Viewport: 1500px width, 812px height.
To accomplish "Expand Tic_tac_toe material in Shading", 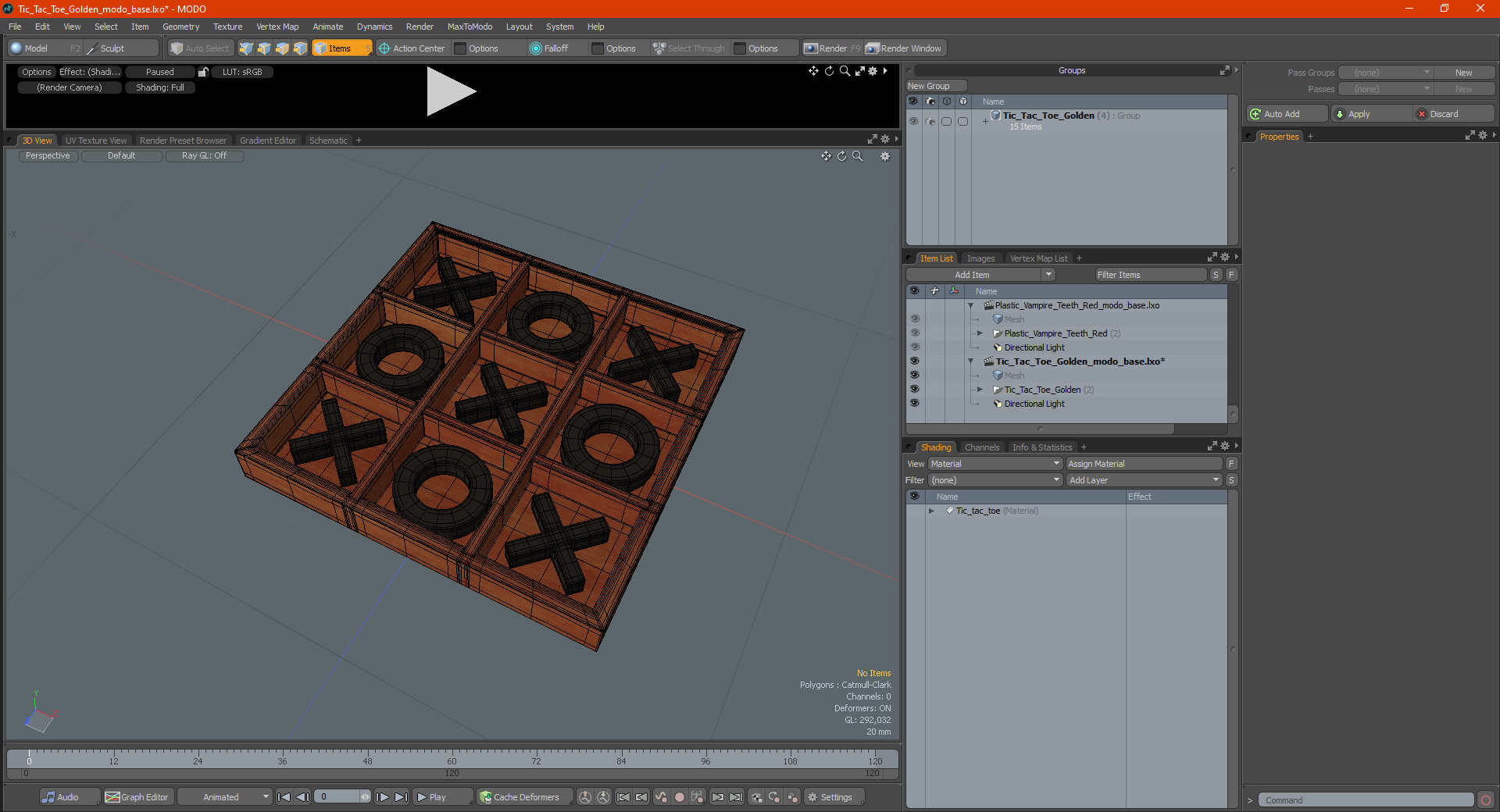I will [931, 511].
